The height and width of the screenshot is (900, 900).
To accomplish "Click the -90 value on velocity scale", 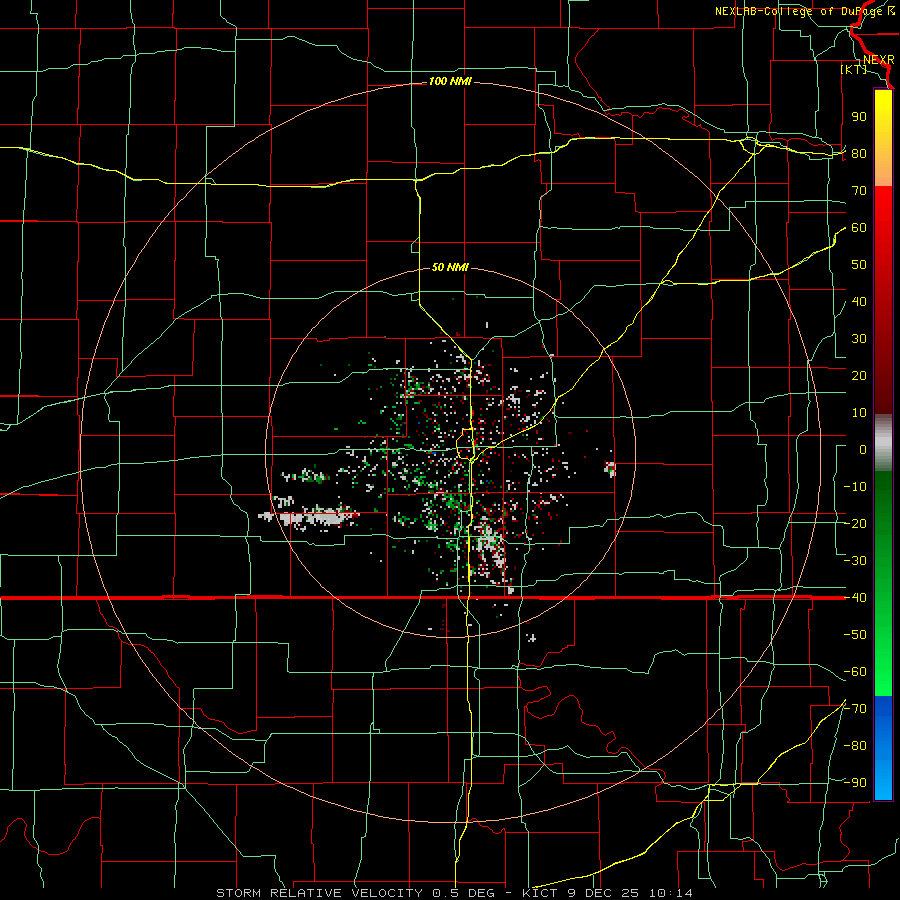I will (855, 783).
